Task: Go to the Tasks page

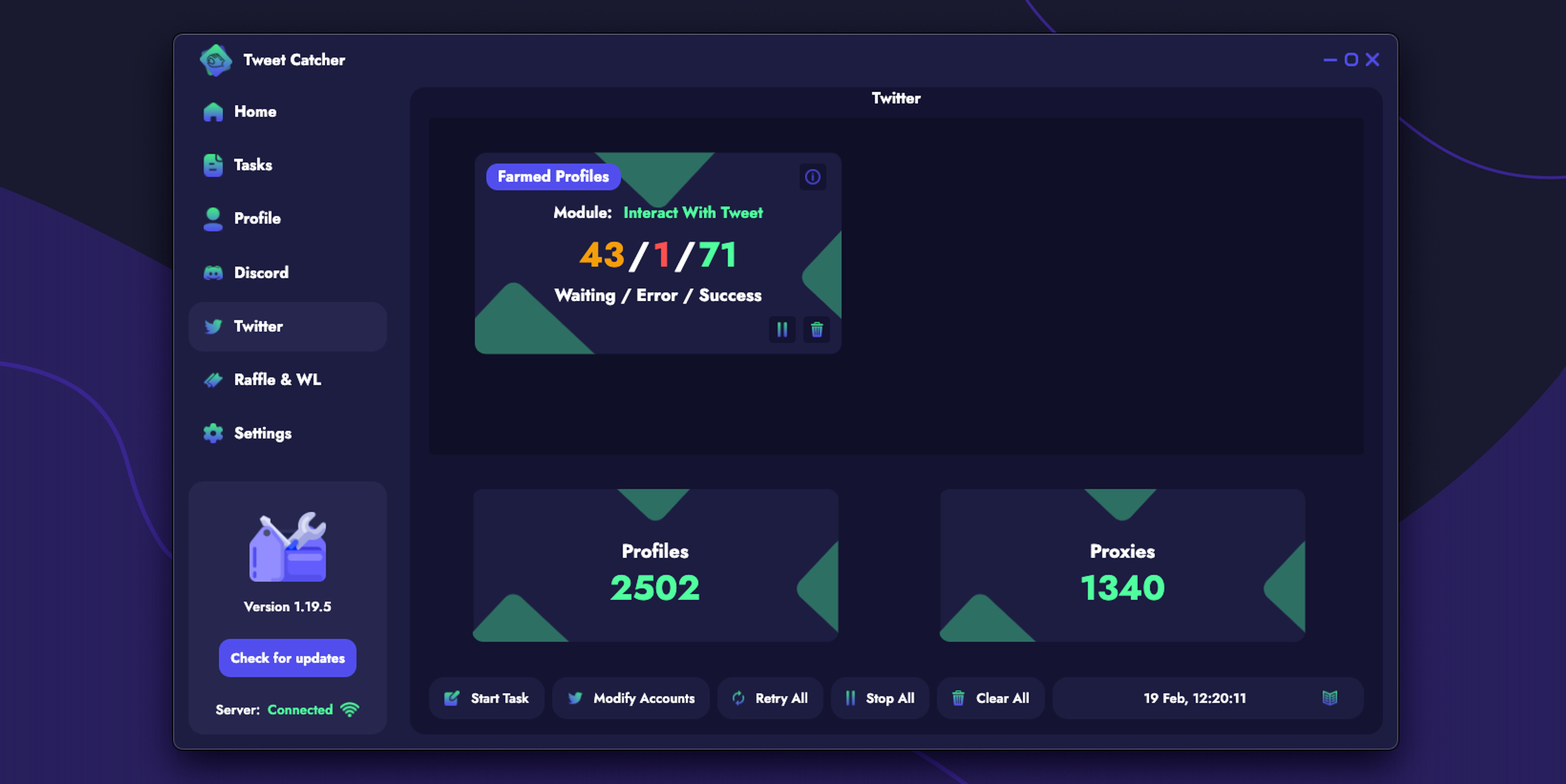Action: 288,165
